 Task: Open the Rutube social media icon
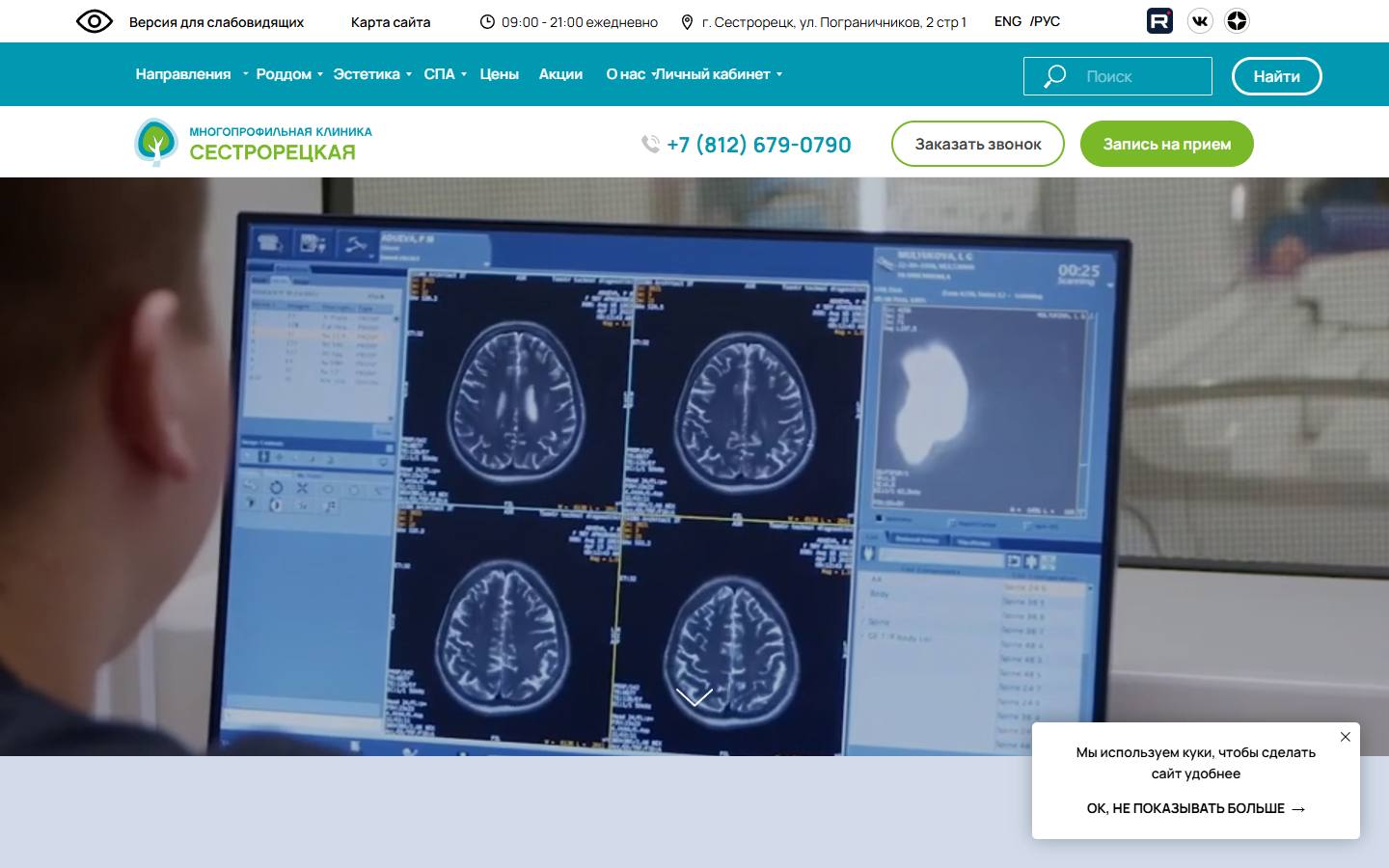(1159, 20)
